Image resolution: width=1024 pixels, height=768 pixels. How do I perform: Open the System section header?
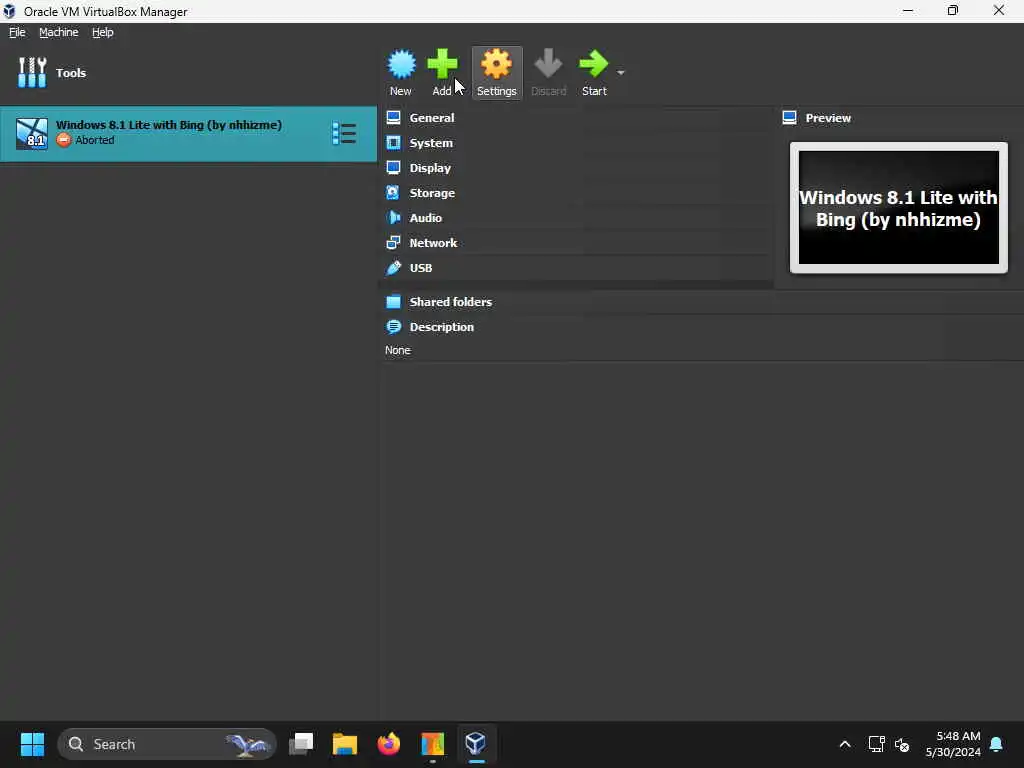click(431, 142)
